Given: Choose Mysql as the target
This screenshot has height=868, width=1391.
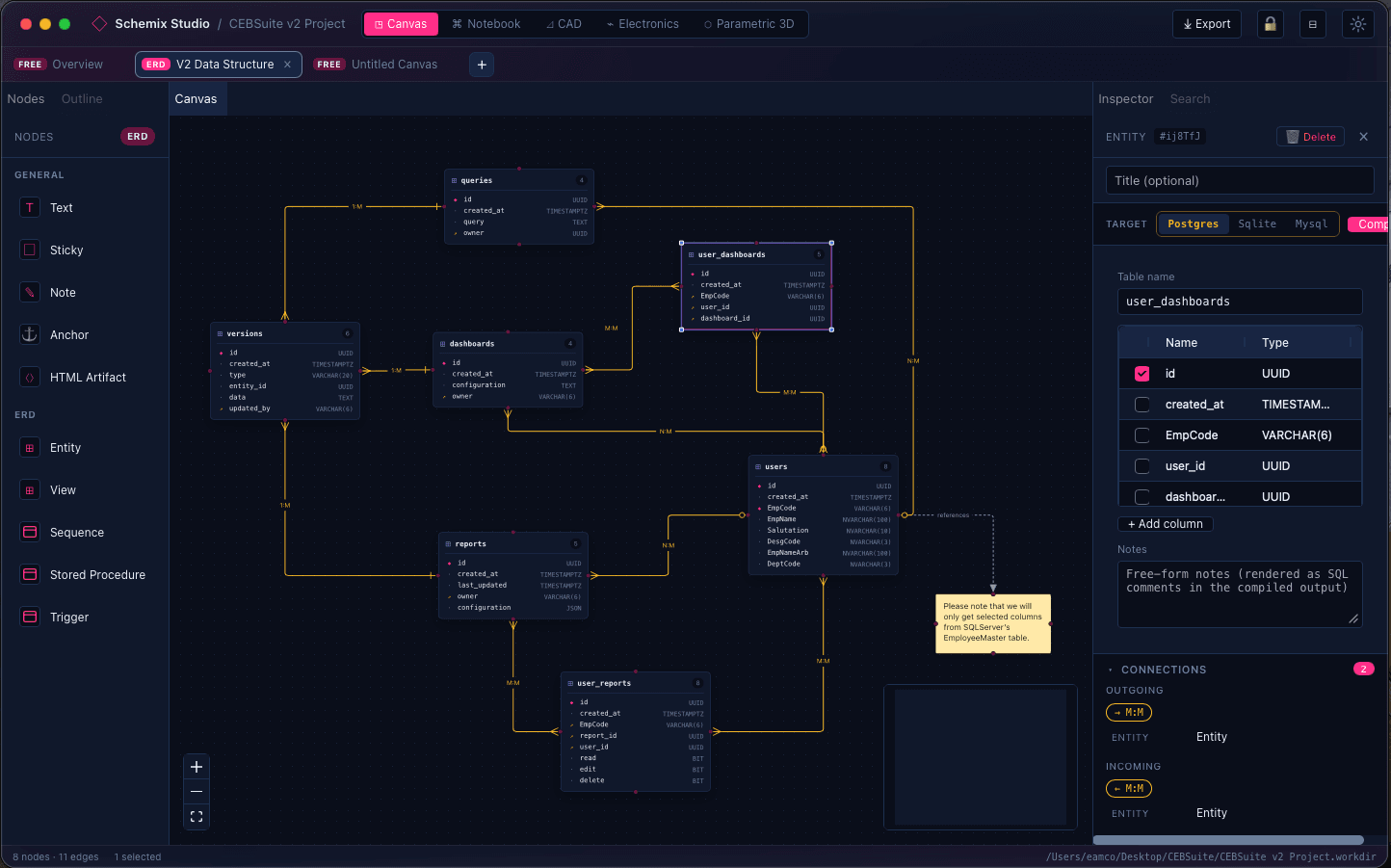Looking at the screenshot, I should 1311,224.
